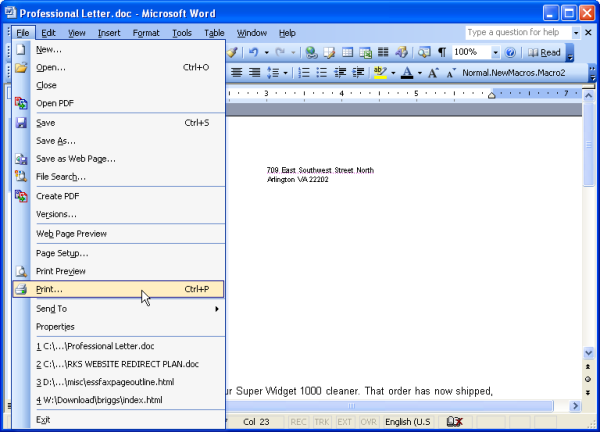The image size is (600, 432).
Task: Click the Insert Table icon
Action: [347, 52]
